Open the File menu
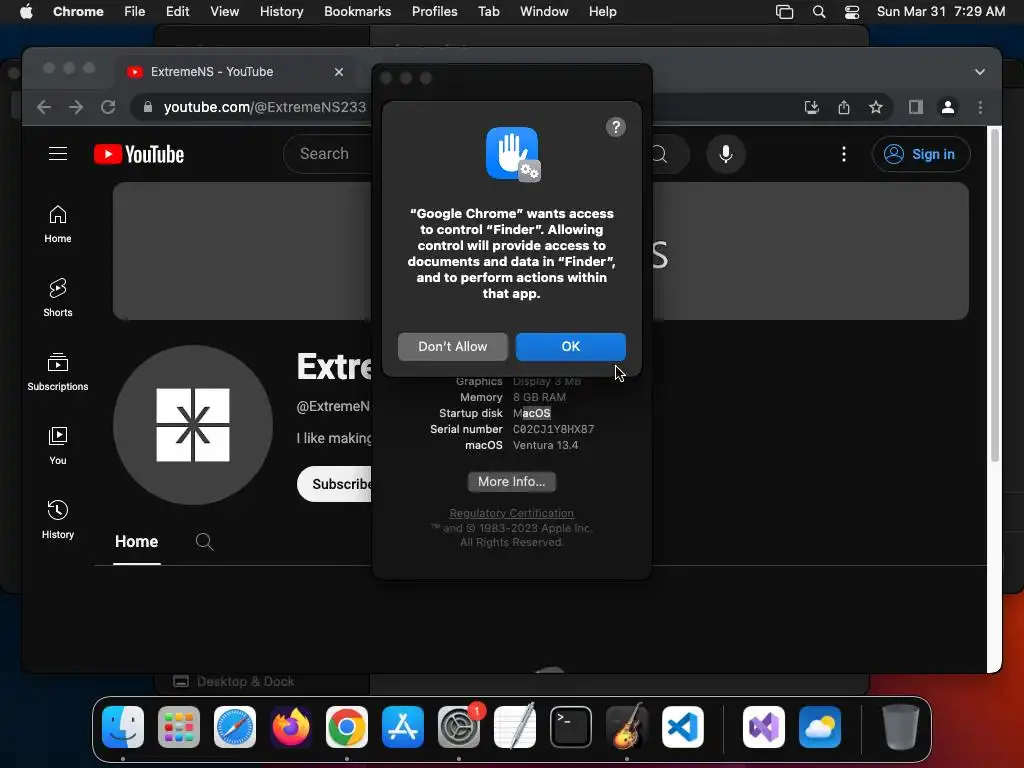Viewport: 1024px width, 768px height. [135, 12]
